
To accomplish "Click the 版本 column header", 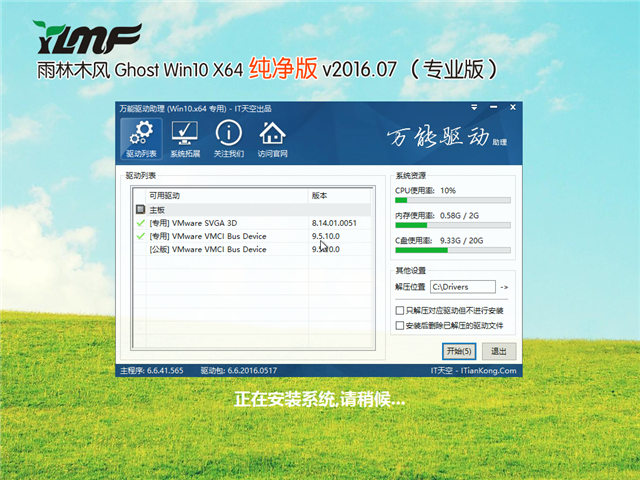I will pyautogui.click(x=340, y=196).
